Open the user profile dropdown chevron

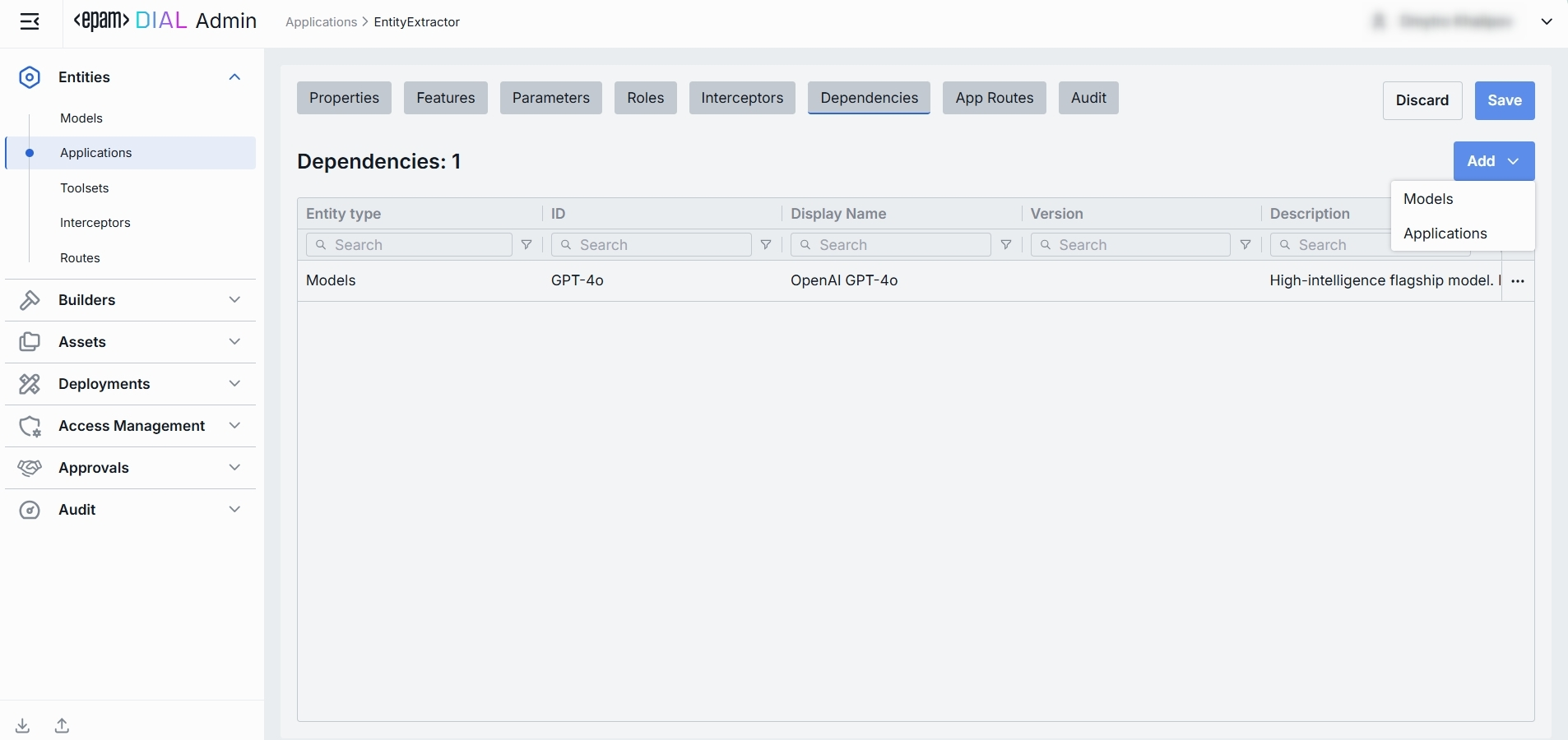click(x=1546, y=22)
